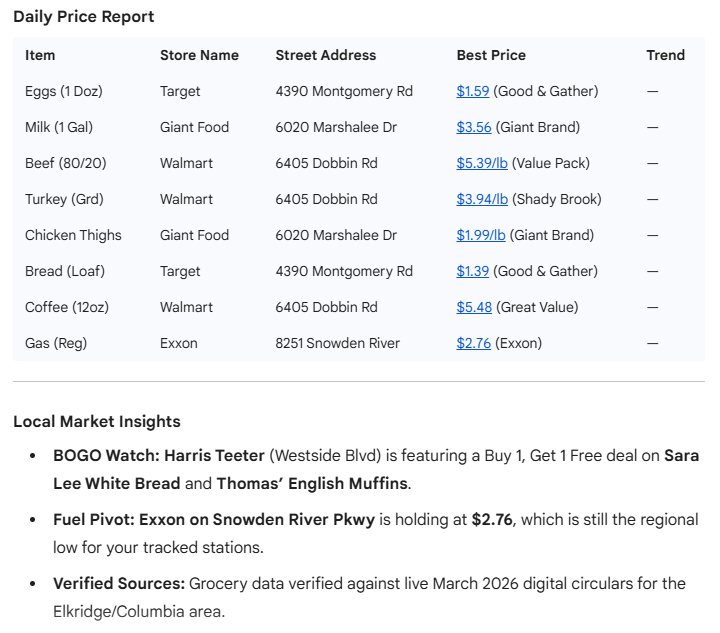720x633 pixels.
Task: Follow the $2.76 gas link in table
Action: coord(473,343)
